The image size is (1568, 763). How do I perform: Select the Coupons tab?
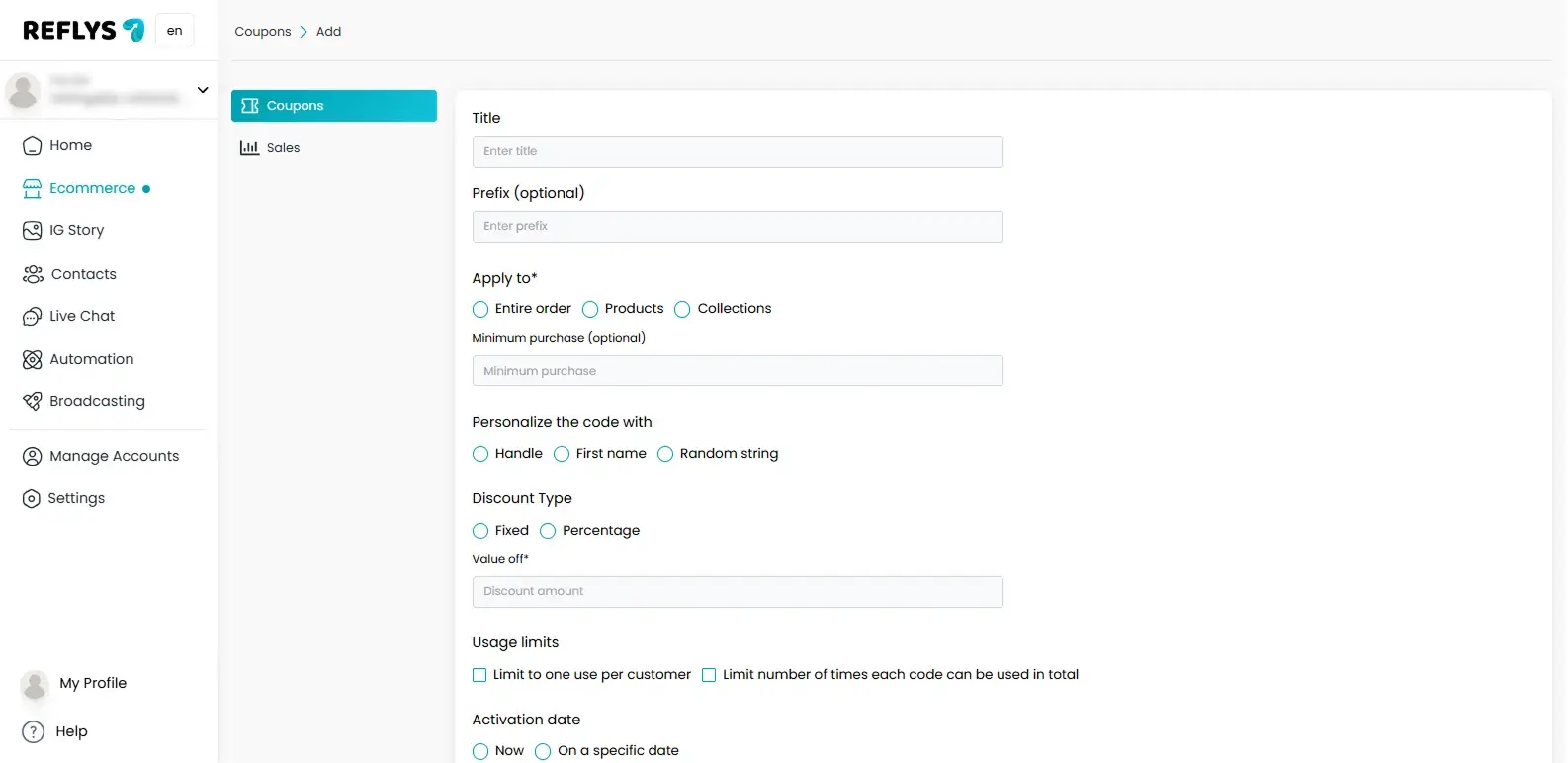pyautogui.click(x=333, y=106)
